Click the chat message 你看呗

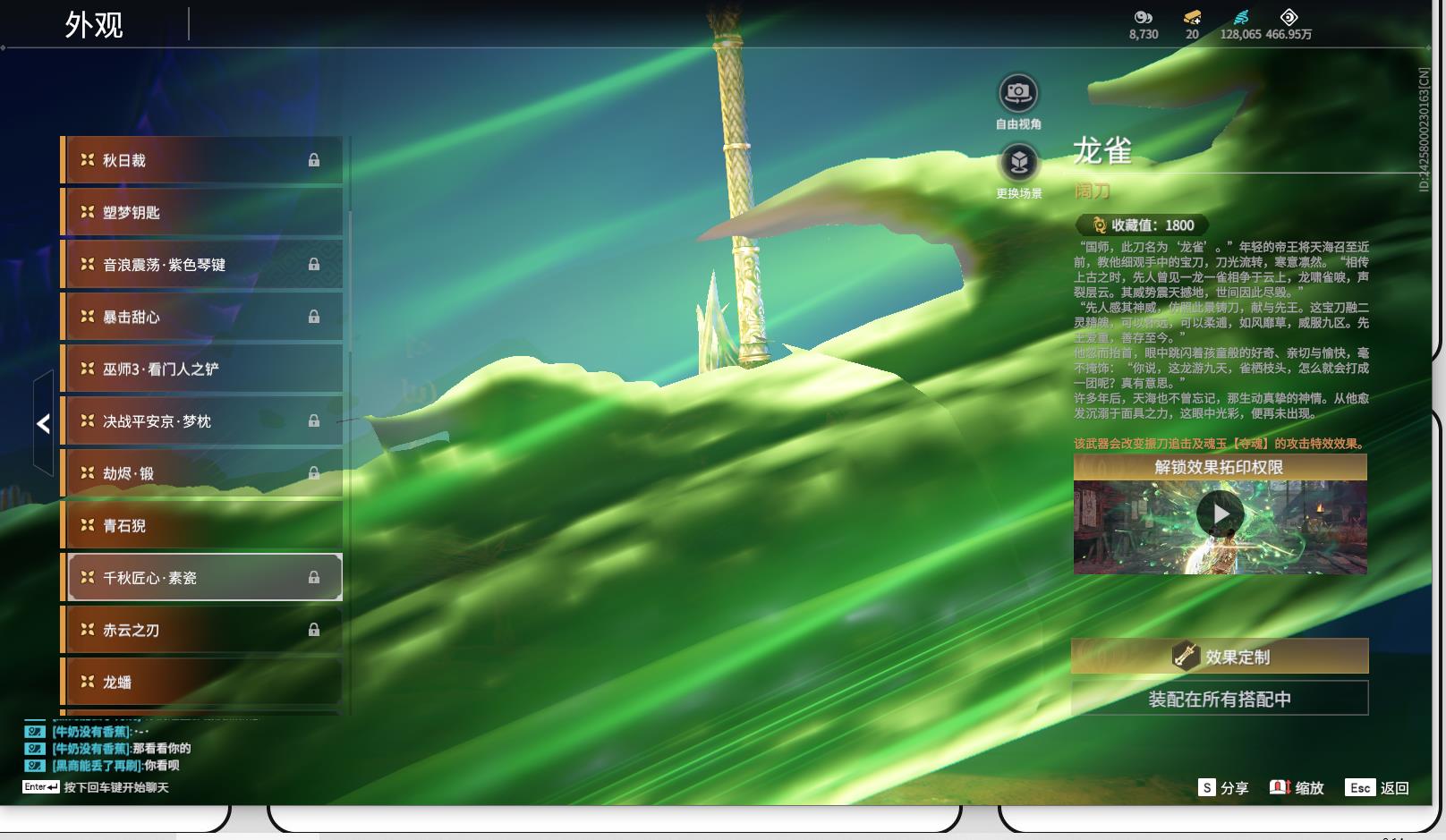pos(162,766)
